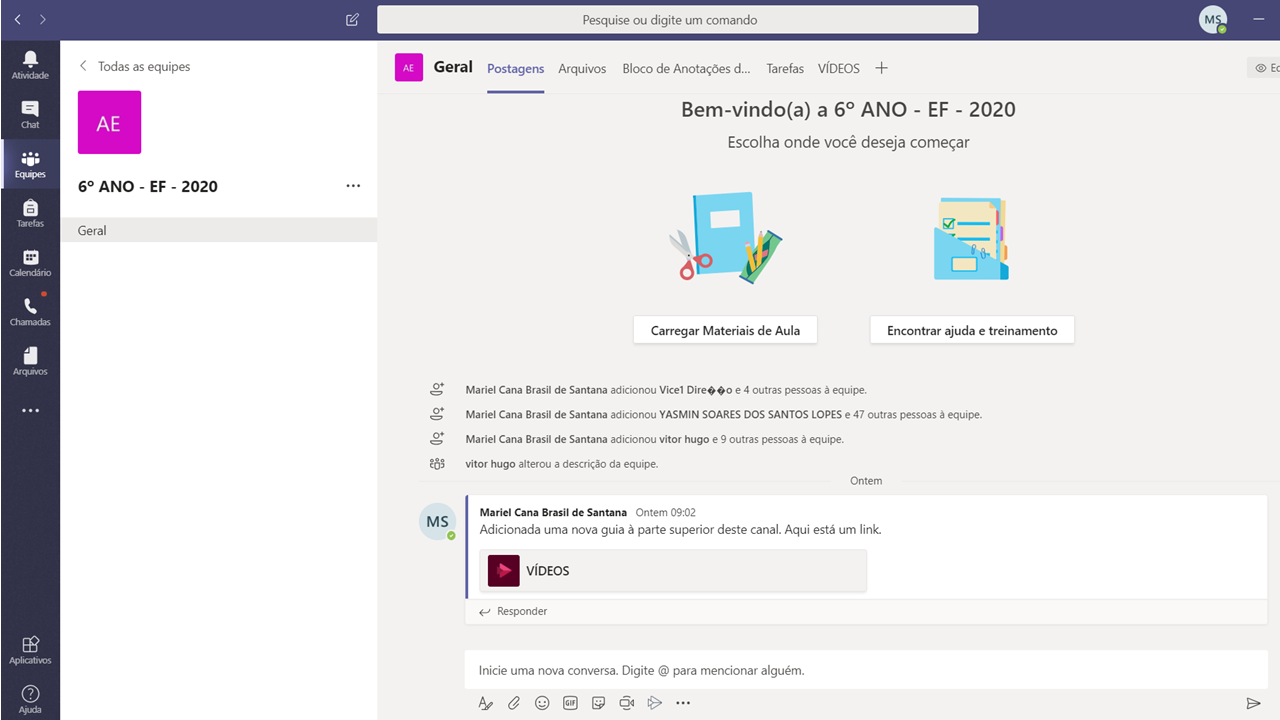Click author name Mariel Cana Brasil de Santana in post
The image size is (1280, 720).
point(553,512)
